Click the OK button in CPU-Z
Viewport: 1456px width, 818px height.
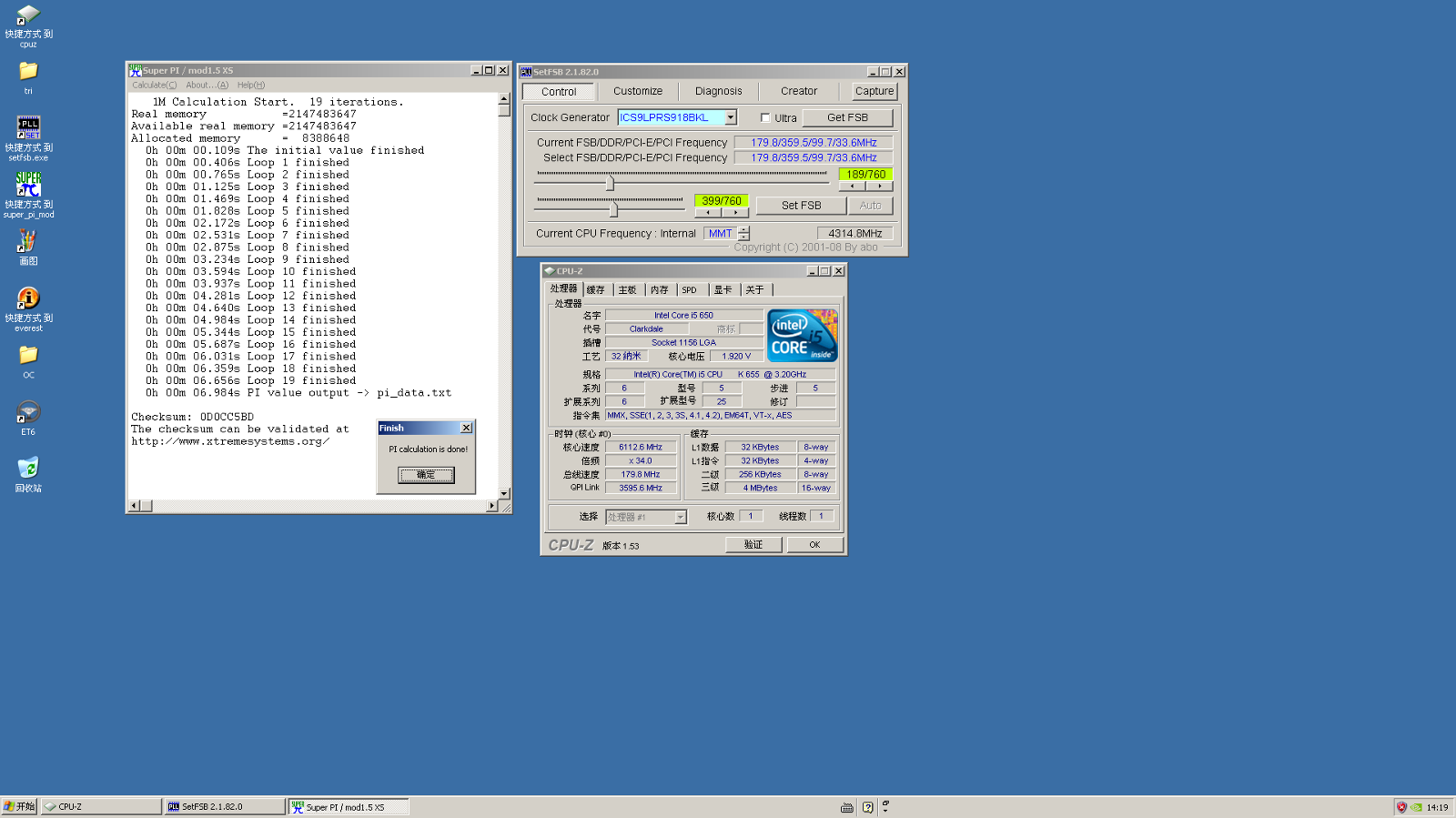click(x=814, y=545)
